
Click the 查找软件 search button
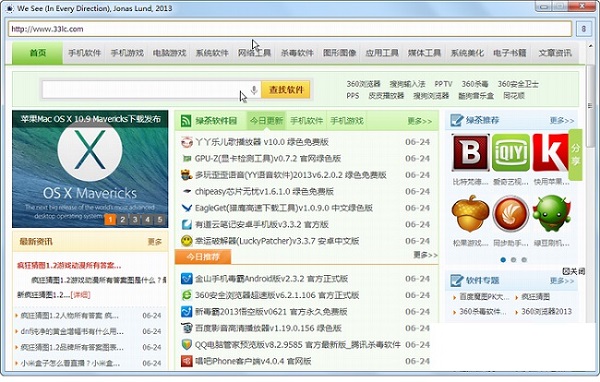click(x=286, y=90)
